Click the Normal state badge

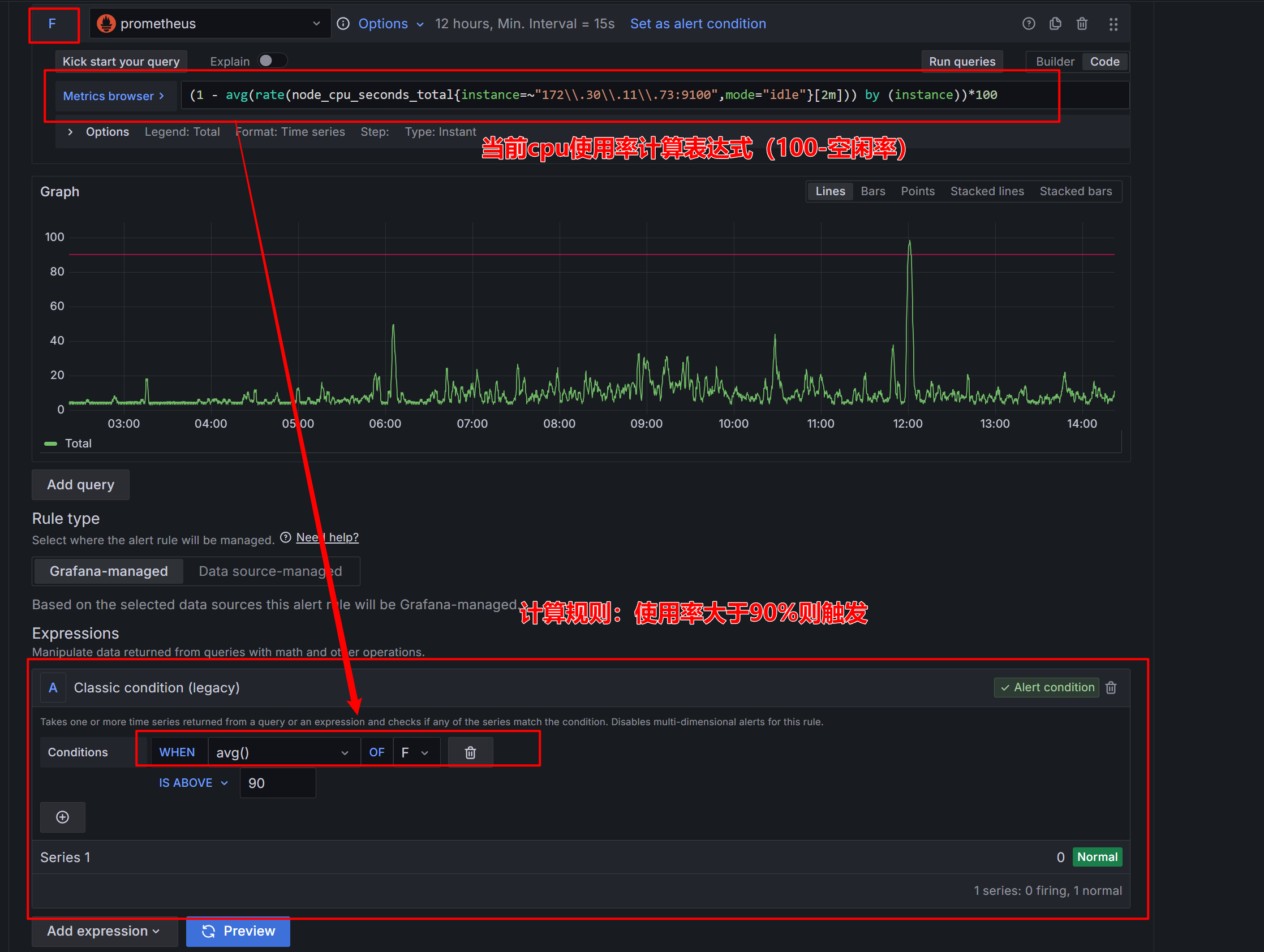(x=1097, y=857)
